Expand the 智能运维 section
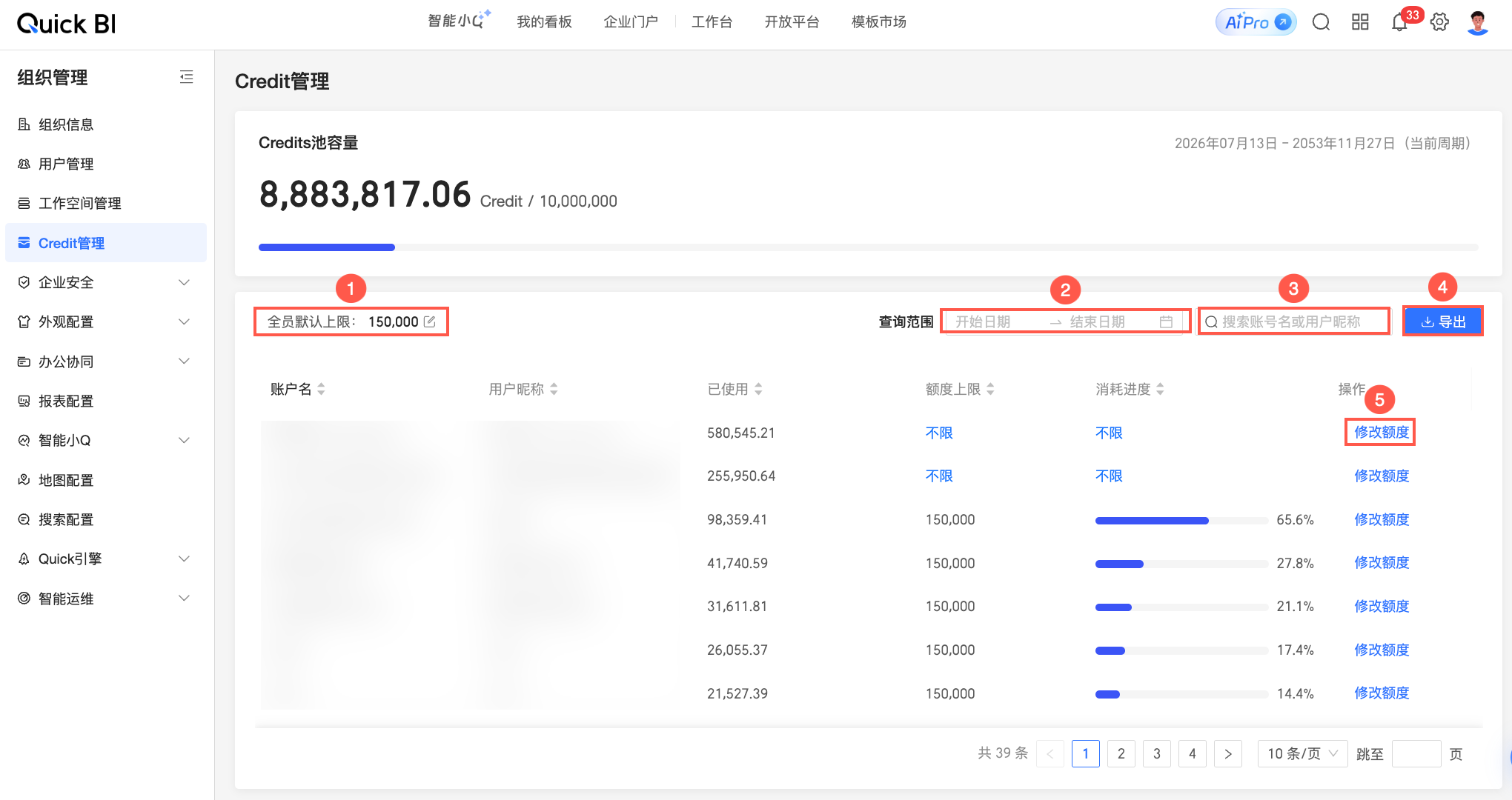 pos(106,599)
